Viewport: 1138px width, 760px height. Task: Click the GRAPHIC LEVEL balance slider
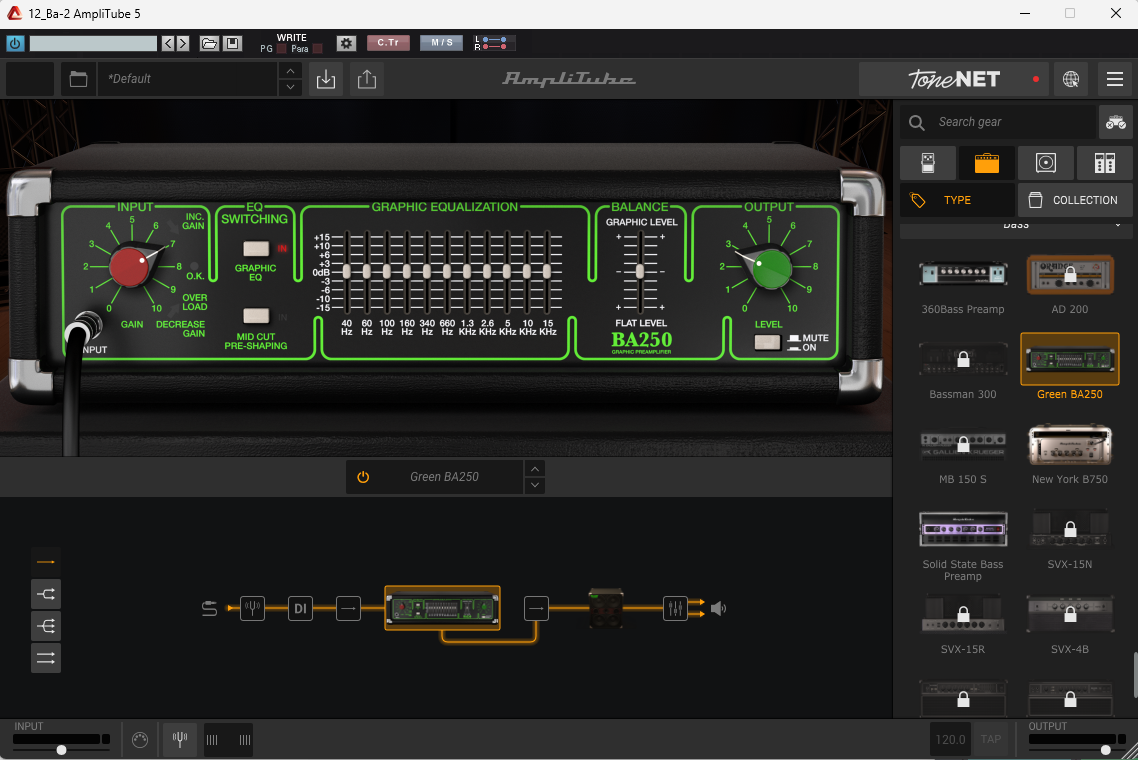click(639, 271)
